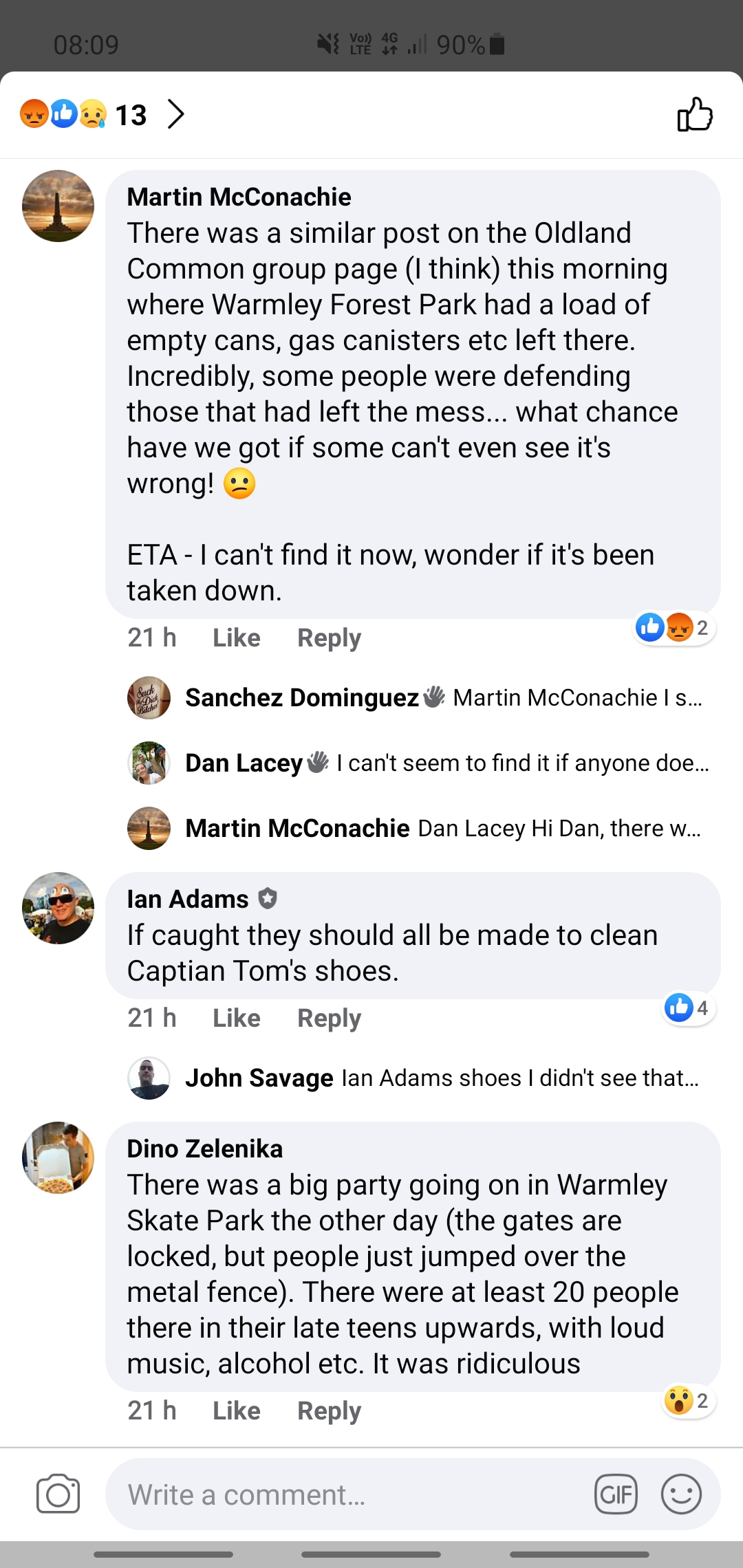Expand John Savage's truncated reply

tap(520, 1078)
